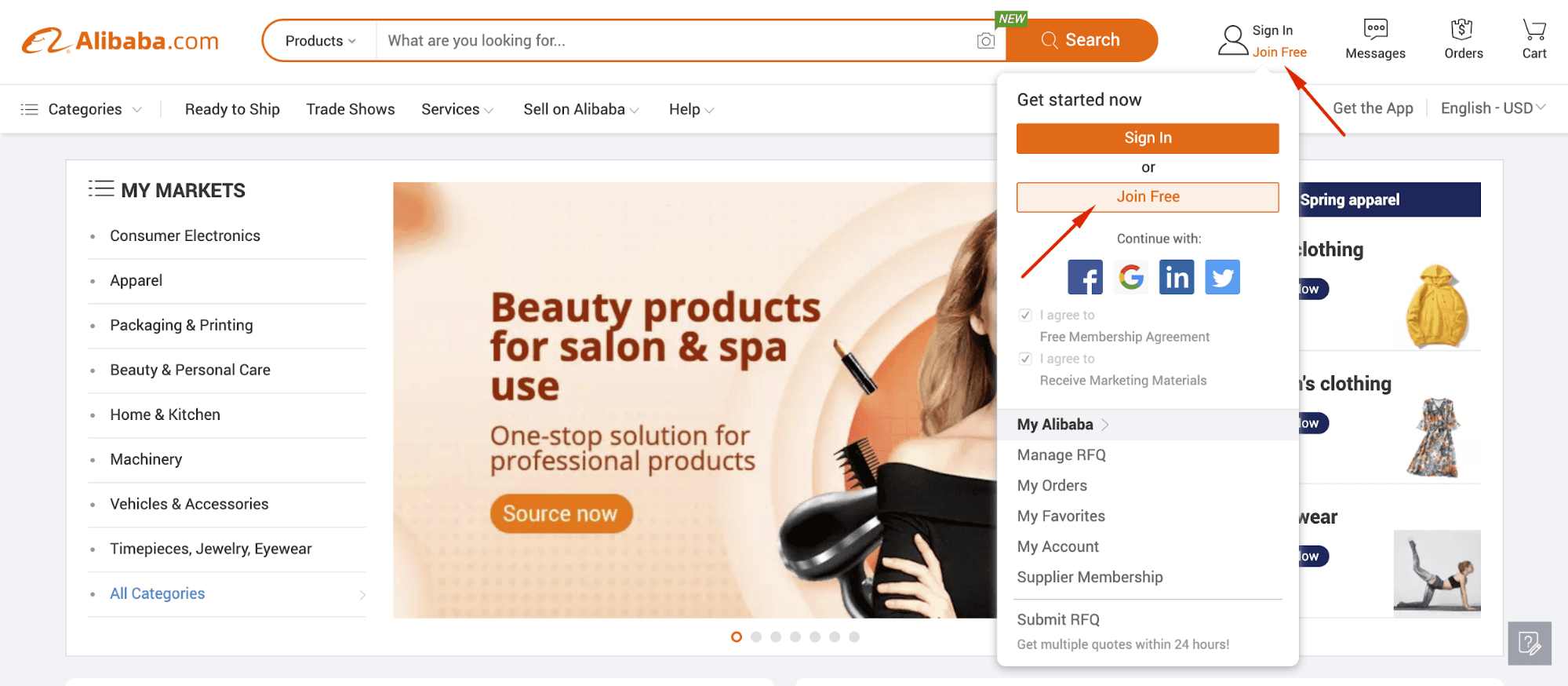Select My Account menu item
The height and width of the screenshot is (686, 1568).
click(x=1058, y=547)
